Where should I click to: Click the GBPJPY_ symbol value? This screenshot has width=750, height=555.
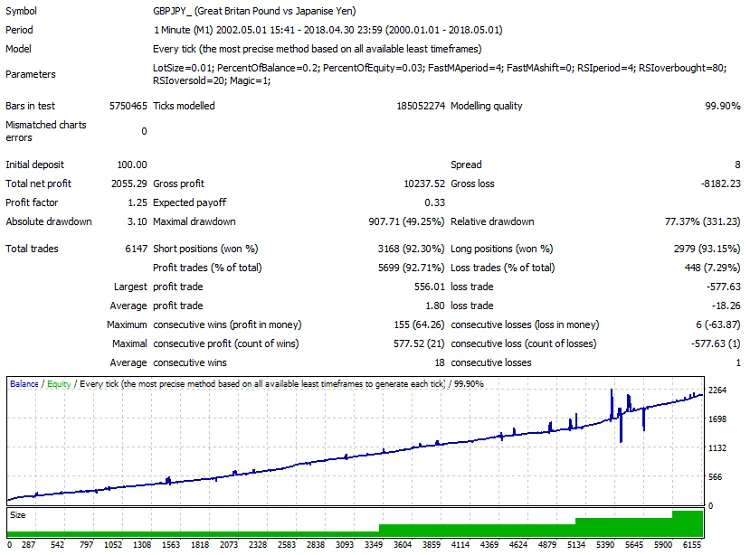[177, 11]
